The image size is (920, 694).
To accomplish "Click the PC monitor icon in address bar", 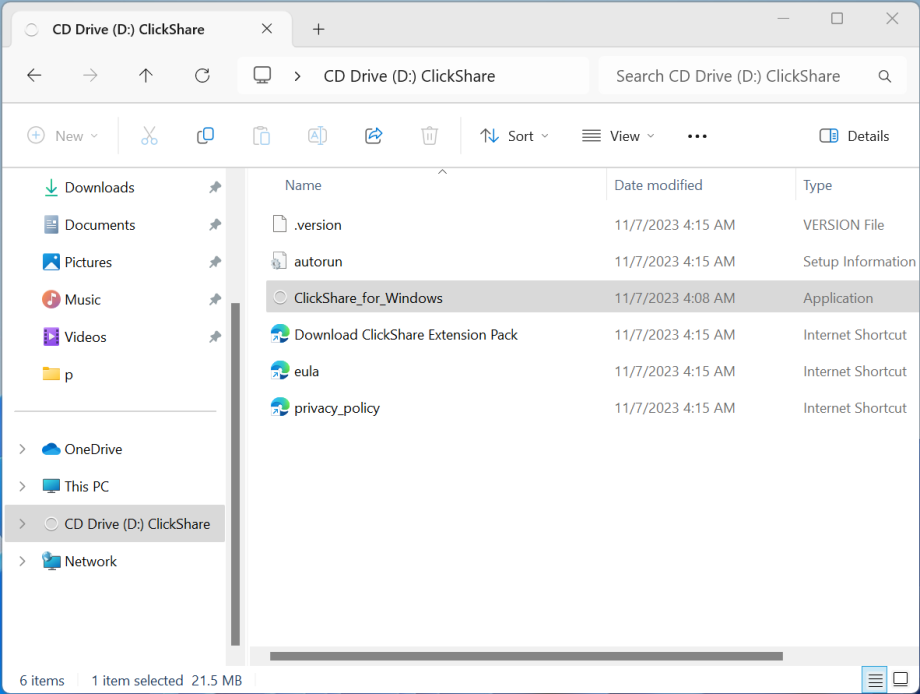I will (x=262, y=76).
